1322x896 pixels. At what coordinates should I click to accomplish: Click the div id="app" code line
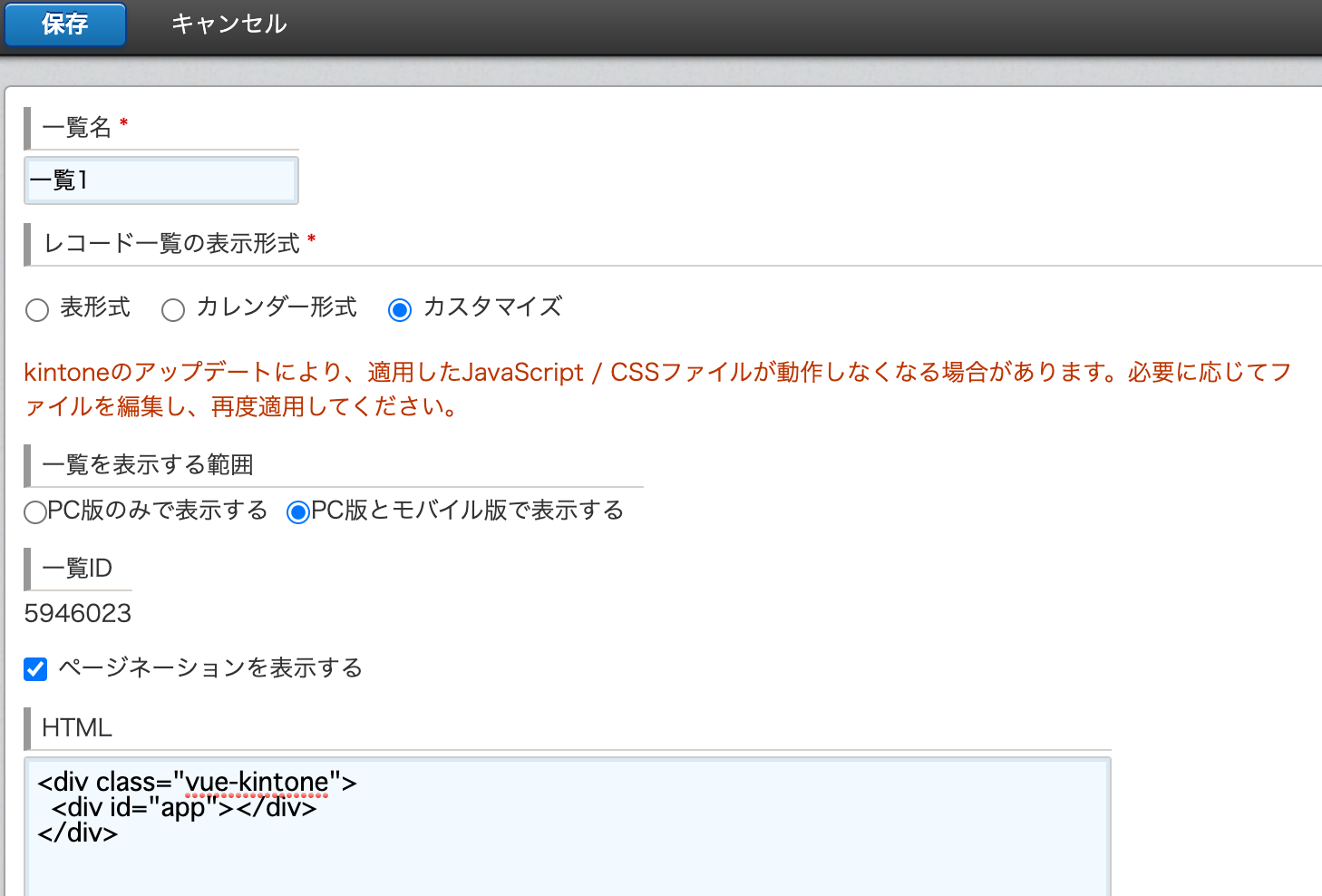(x=184, y=807)
